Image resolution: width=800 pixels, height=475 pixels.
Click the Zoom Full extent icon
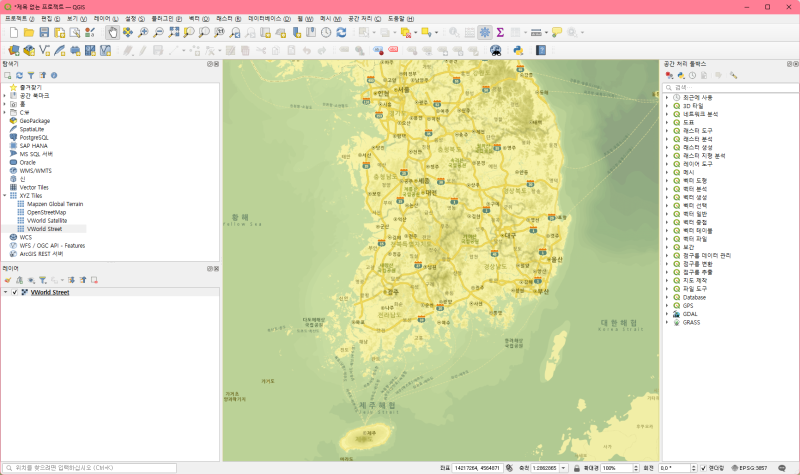(174, 33)
